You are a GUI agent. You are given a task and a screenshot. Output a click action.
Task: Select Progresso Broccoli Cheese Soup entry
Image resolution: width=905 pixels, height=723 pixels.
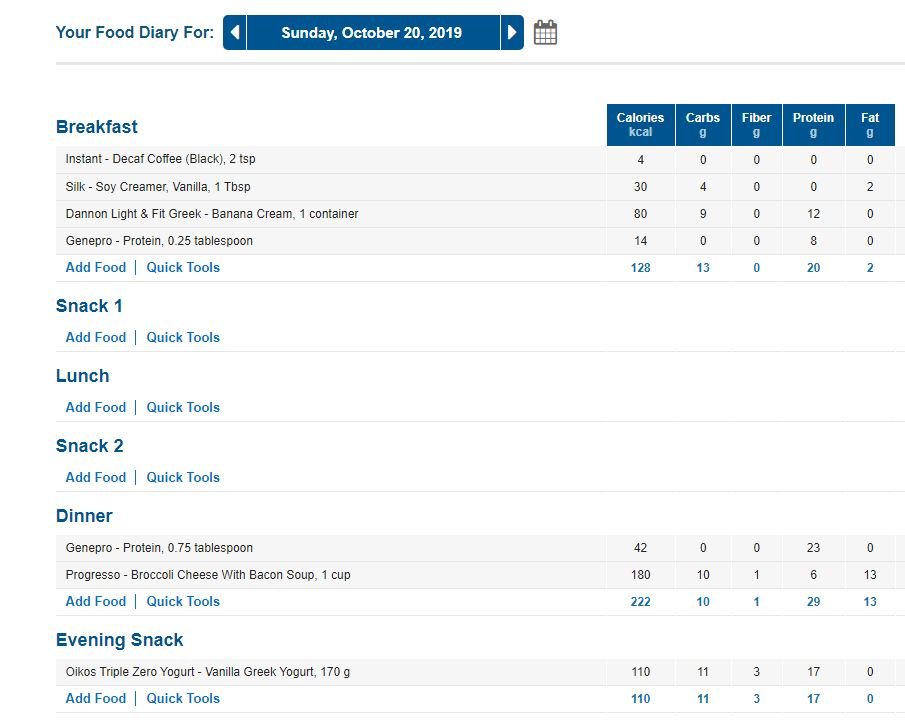click(x=208, y=575)
